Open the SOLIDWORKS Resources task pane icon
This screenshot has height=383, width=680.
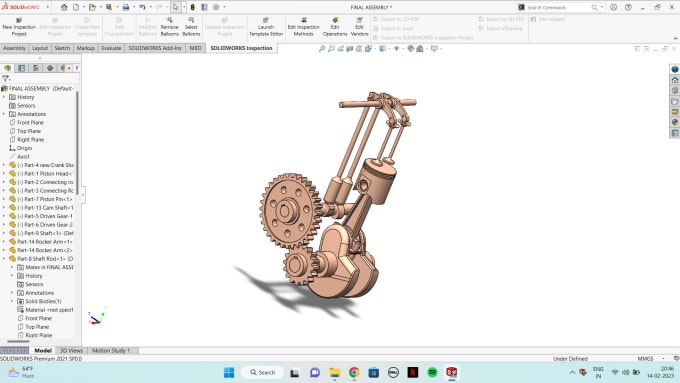[675, 80]
